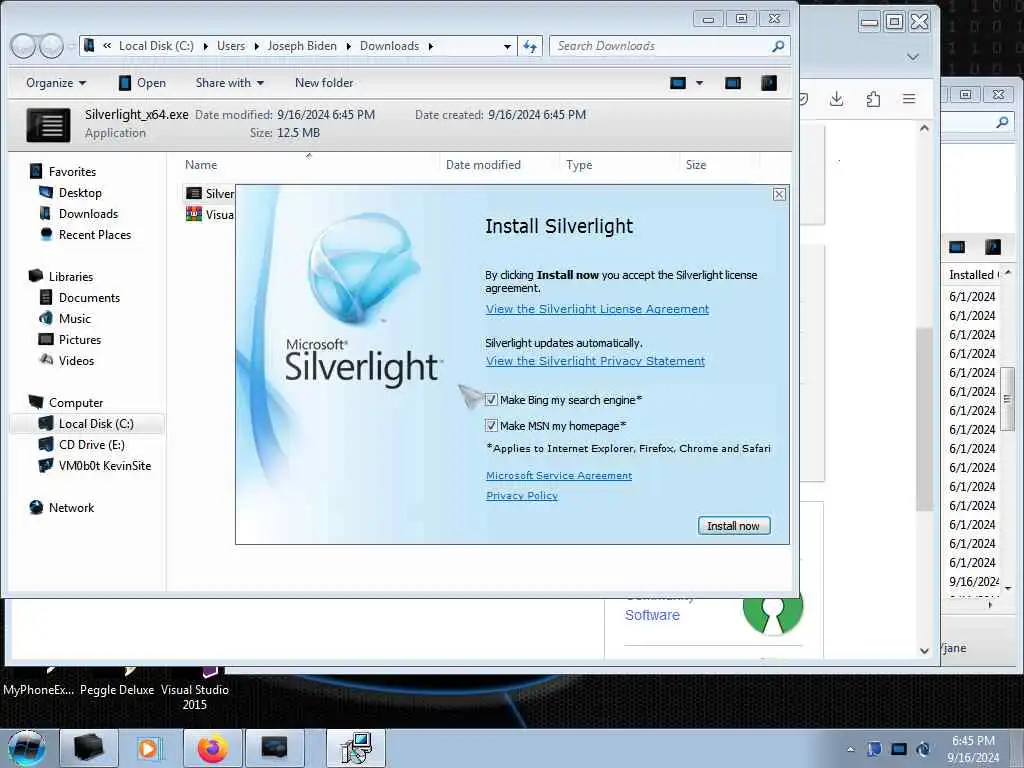Click New folder in the toolbar
The height and width of the screenshot is (768, 1024).
[x=324, y=83]
